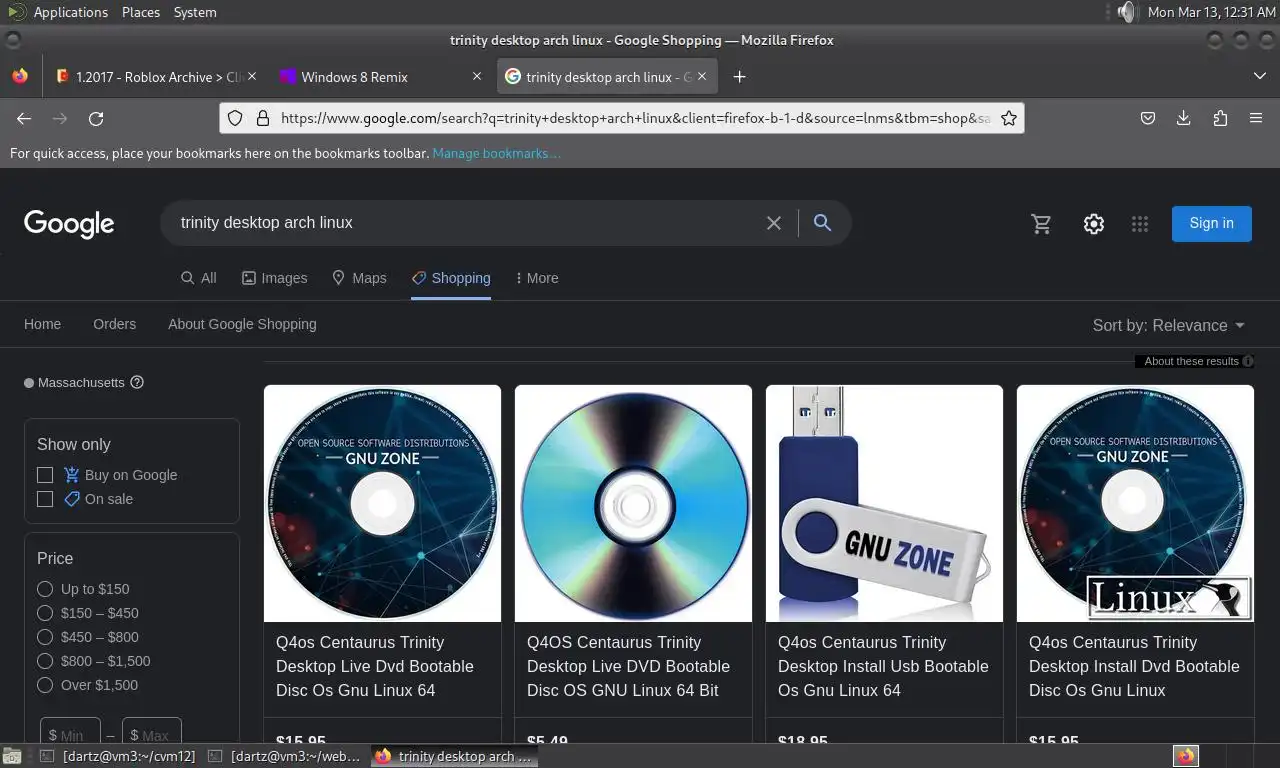
Task: Submit search with magnifier icon
Action: coord(822,222)
